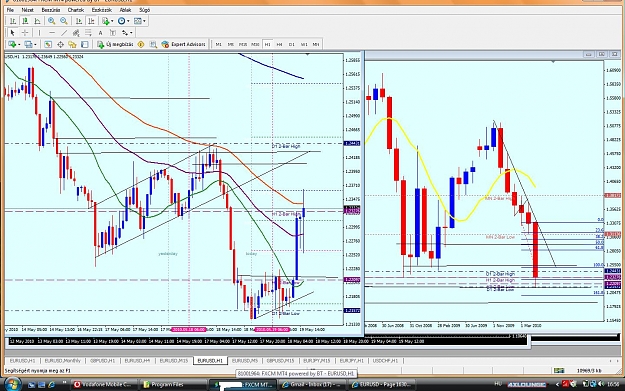The image size is (625, 391).
Task: Open the Chartok menu
Action: [x=76, y=10]
